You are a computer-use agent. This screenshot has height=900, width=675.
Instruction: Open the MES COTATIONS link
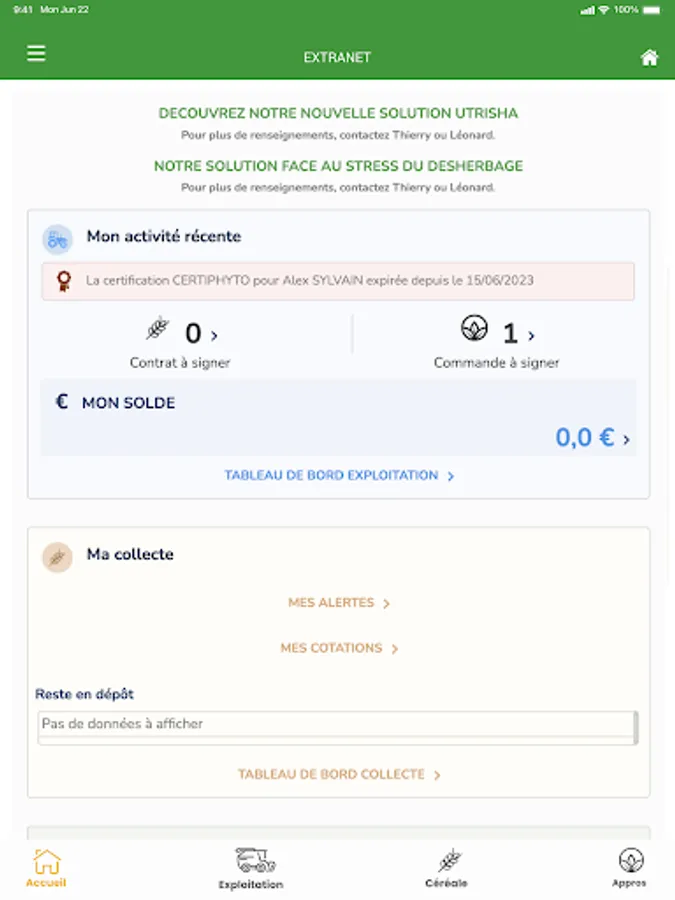point(339,648)
